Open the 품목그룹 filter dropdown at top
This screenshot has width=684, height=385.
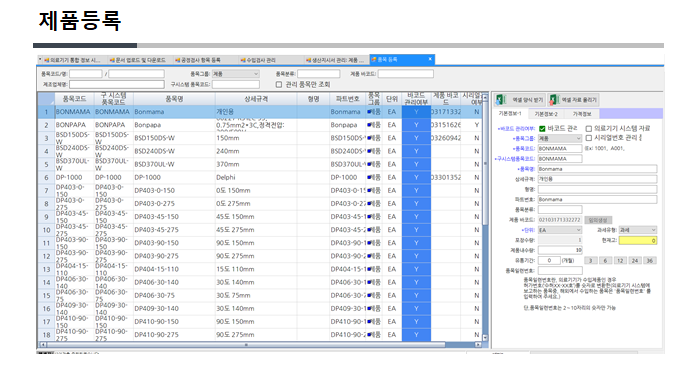coord(236,74)
